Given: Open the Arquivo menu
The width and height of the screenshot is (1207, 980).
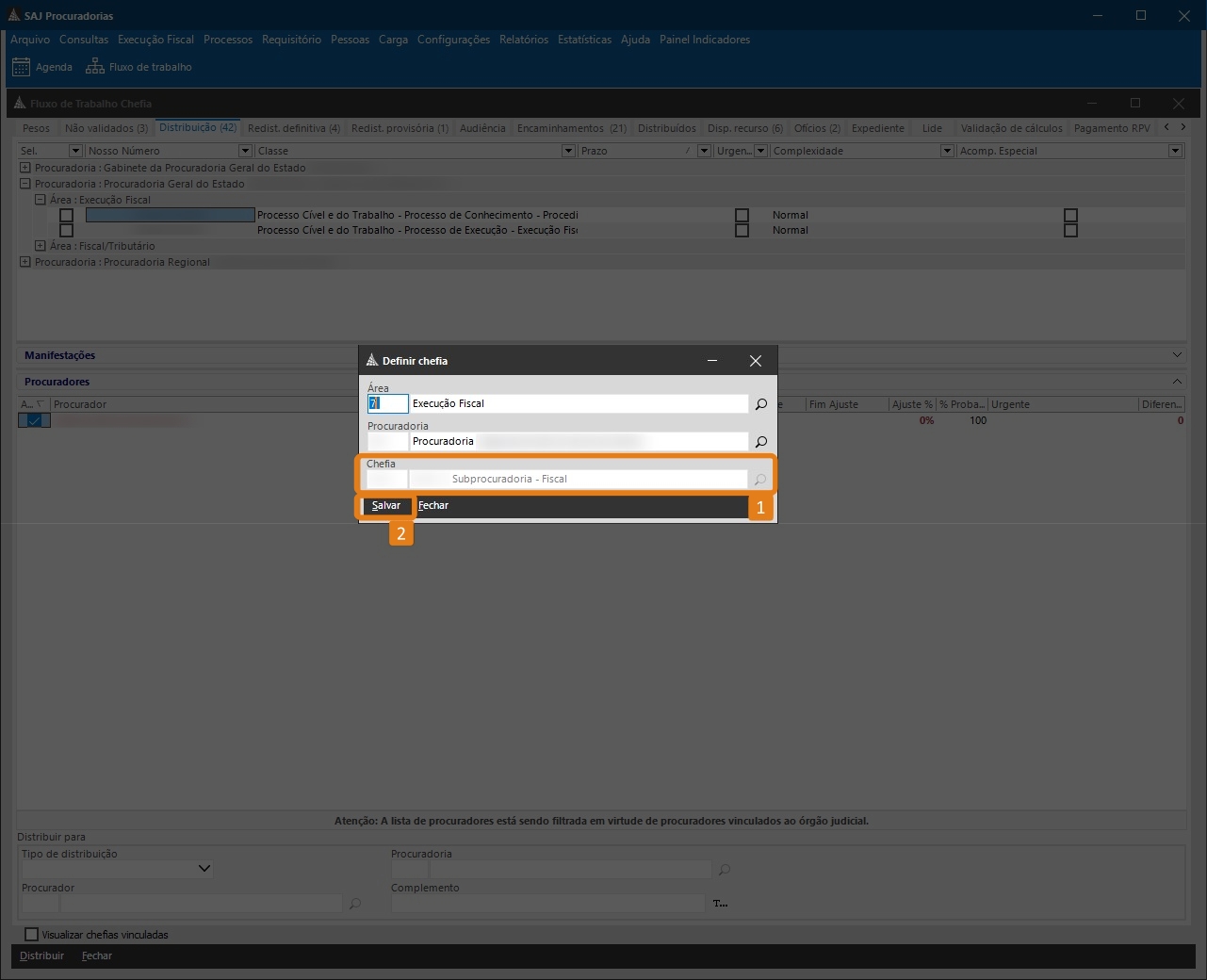Looking at the screenshot, I should 30,40.
